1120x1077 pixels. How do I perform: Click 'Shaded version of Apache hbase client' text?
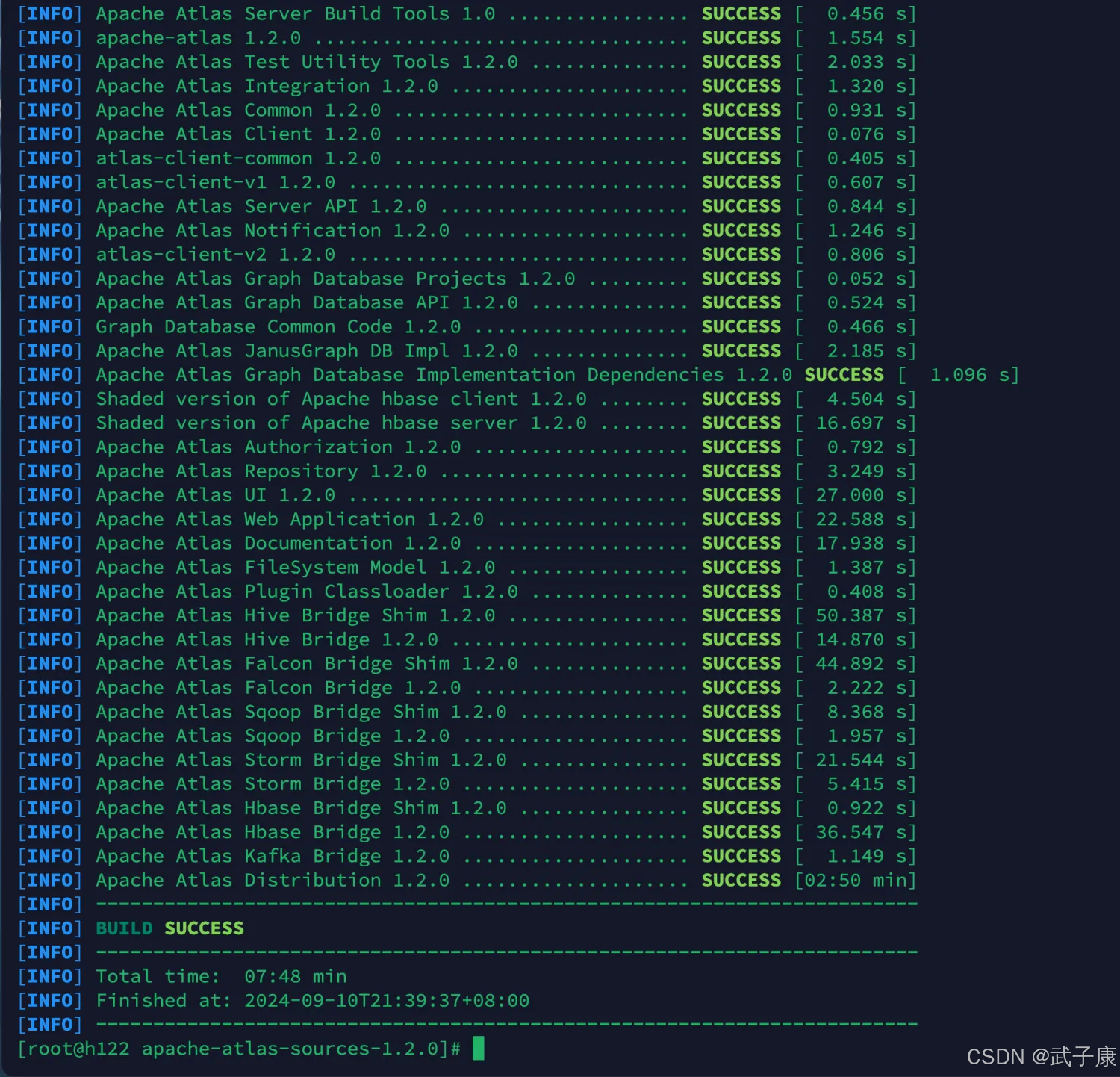(x=307, y=400)
